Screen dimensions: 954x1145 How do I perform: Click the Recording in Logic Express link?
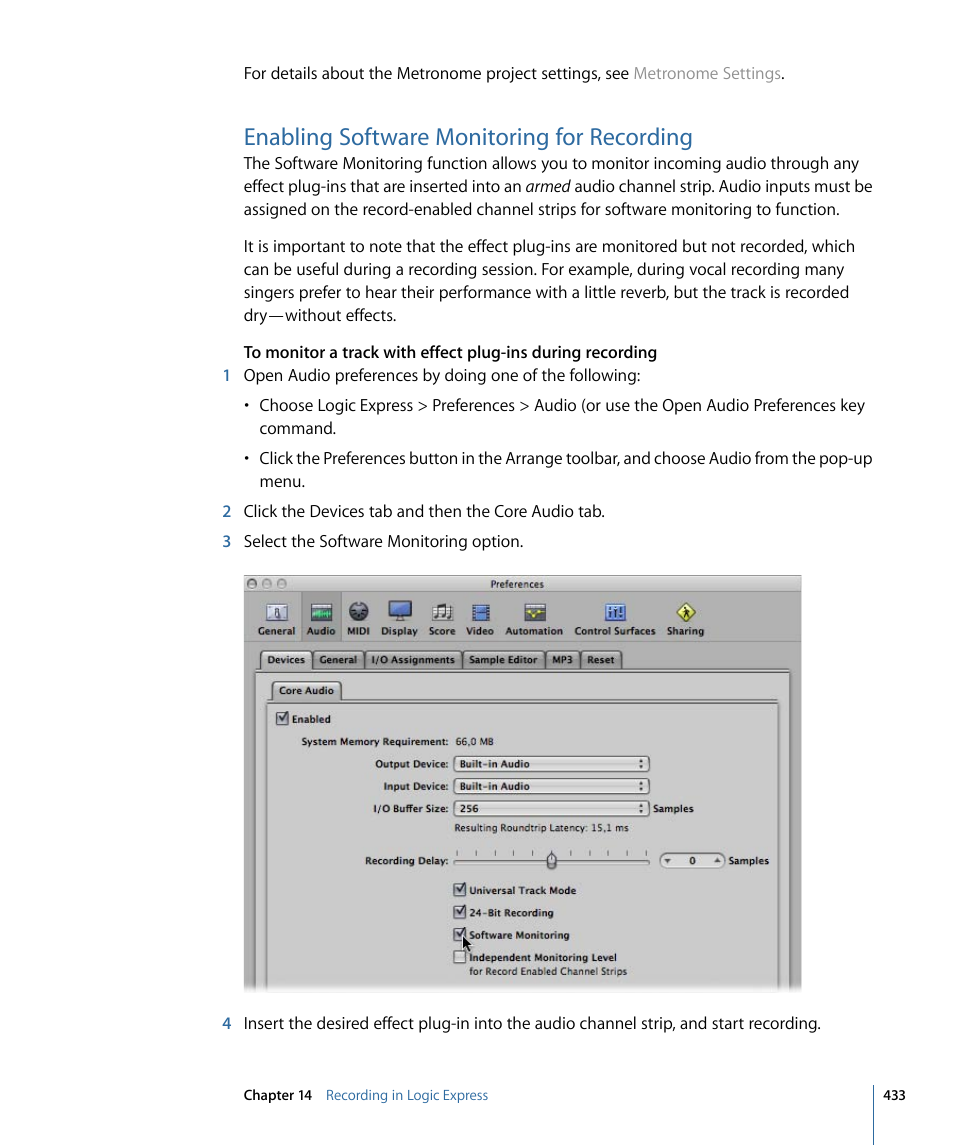pyautogui.click(x=407, y=1095)
